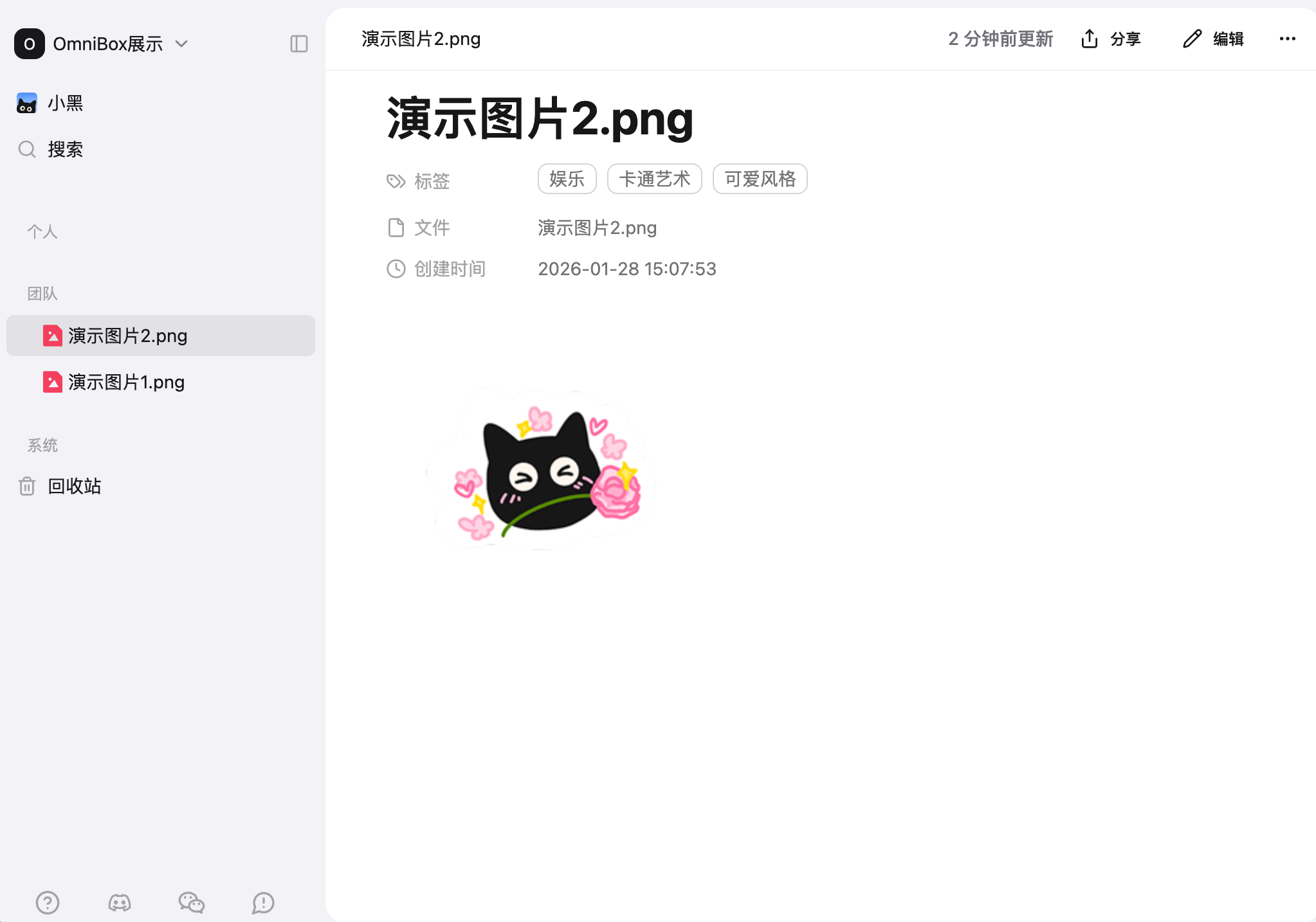Toggle the sidebar collapse icon

(x=299, y=44)
